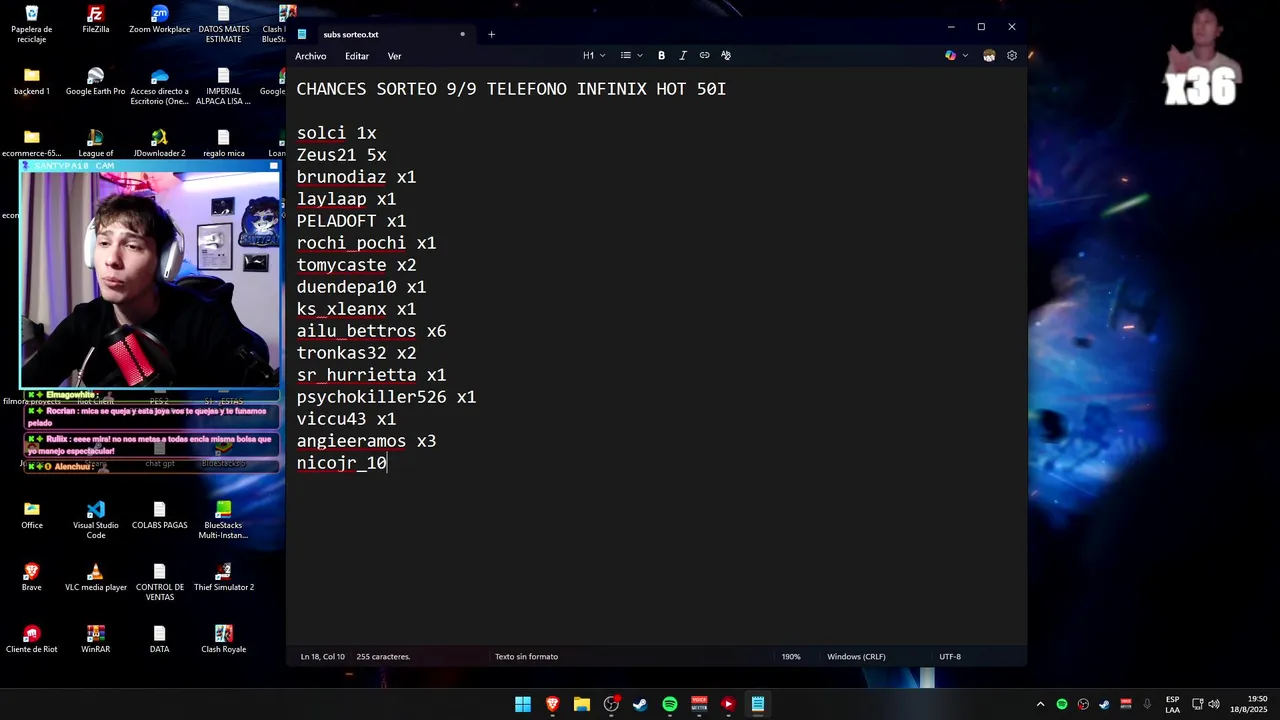Open the H1 heading style dropdown
This screenshot has width=1280, height=720.
(x=594, y=56)
